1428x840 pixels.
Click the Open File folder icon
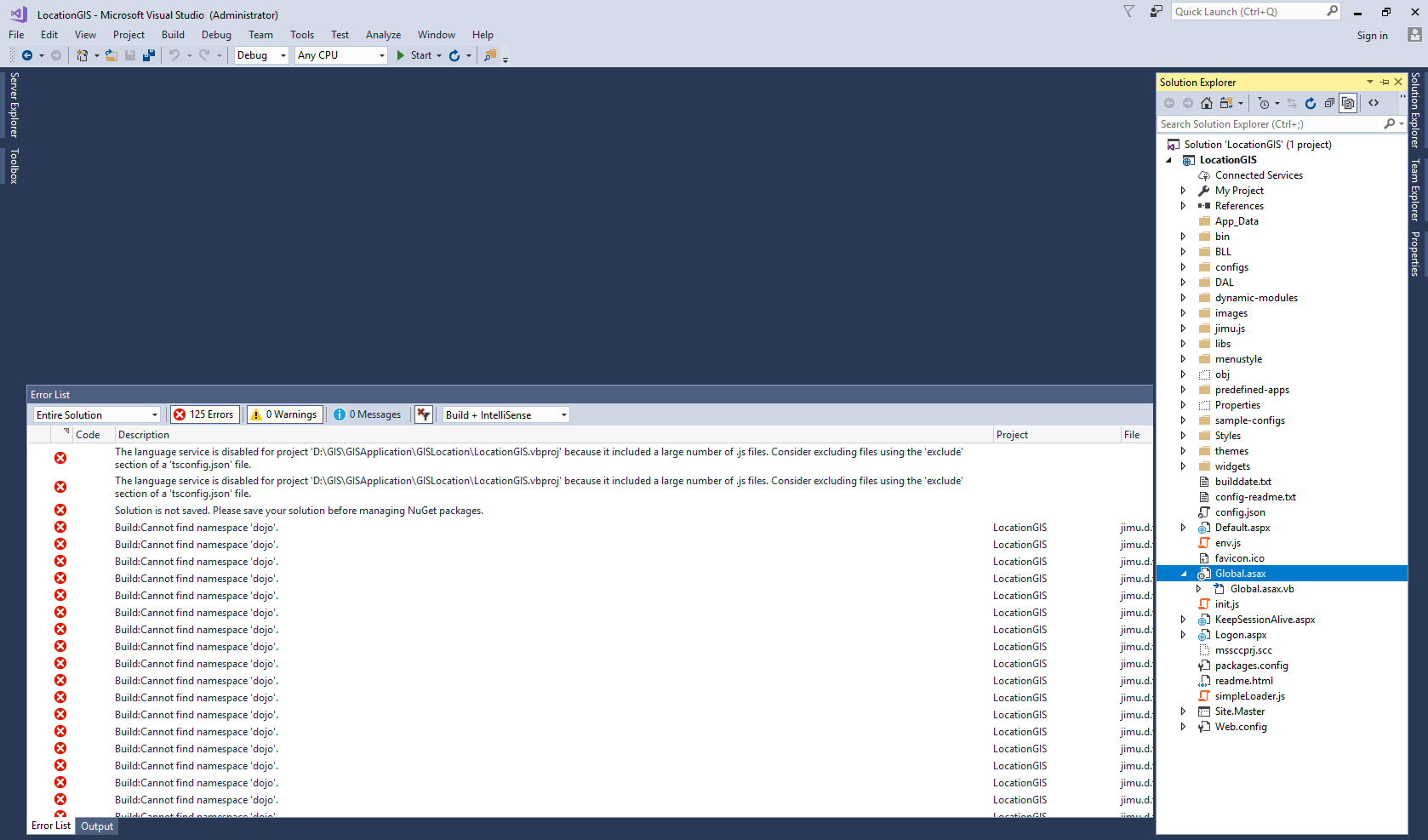[111, 55]
